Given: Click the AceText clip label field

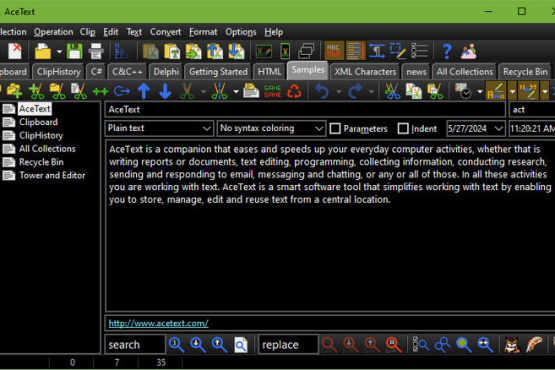Looking at the screenshot, I should click(x=305, y=109).
